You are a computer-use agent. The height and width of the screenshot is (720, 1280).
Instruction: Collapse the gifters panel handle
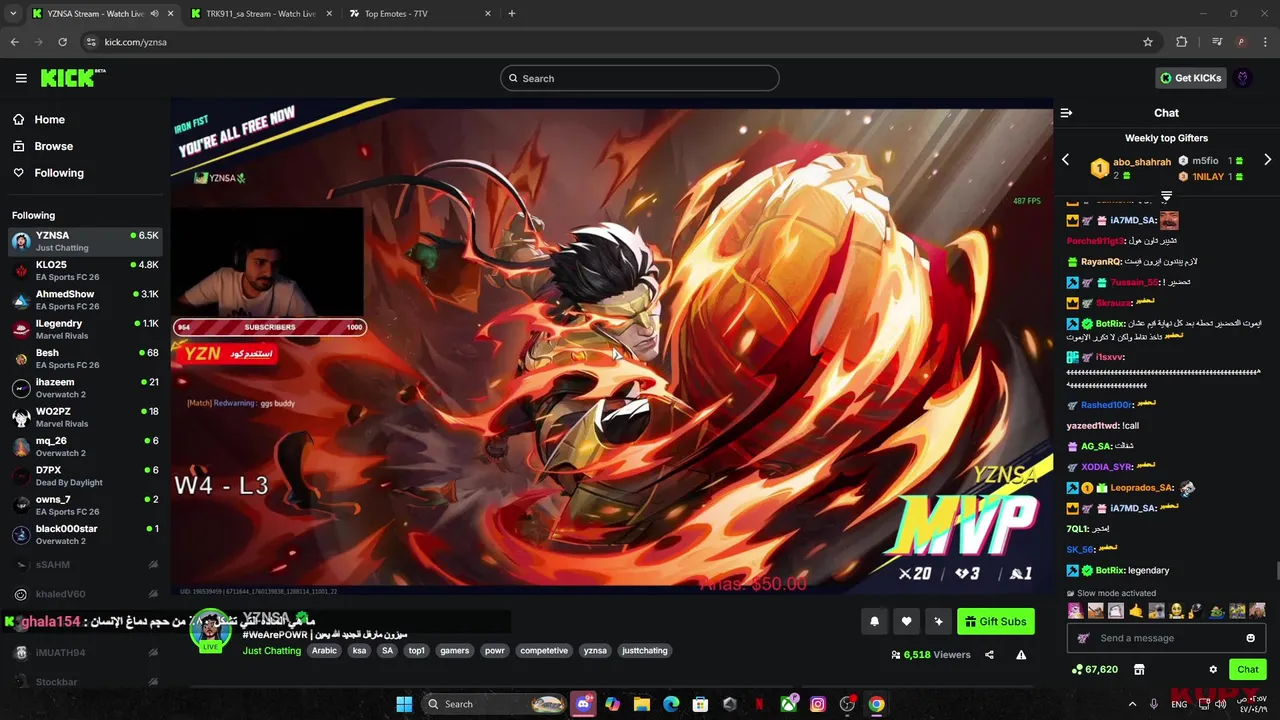pos(1166,196)
